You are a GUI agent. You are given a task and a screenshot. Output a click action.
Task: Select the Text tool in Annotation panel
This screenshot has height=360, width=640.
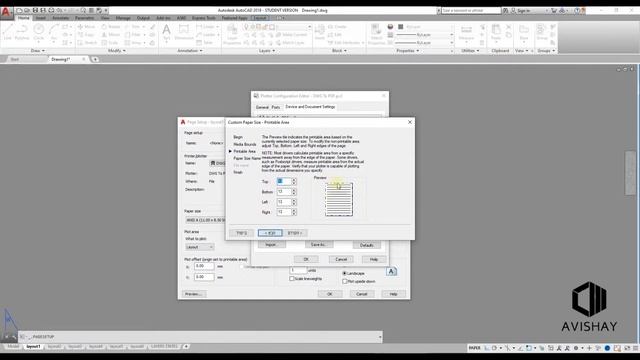coord(167,32)
